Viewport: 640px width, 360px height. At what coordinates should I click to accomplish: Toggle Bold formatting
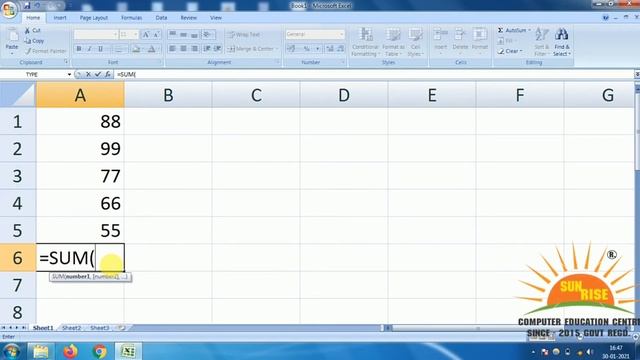click(x=79, y=49)
